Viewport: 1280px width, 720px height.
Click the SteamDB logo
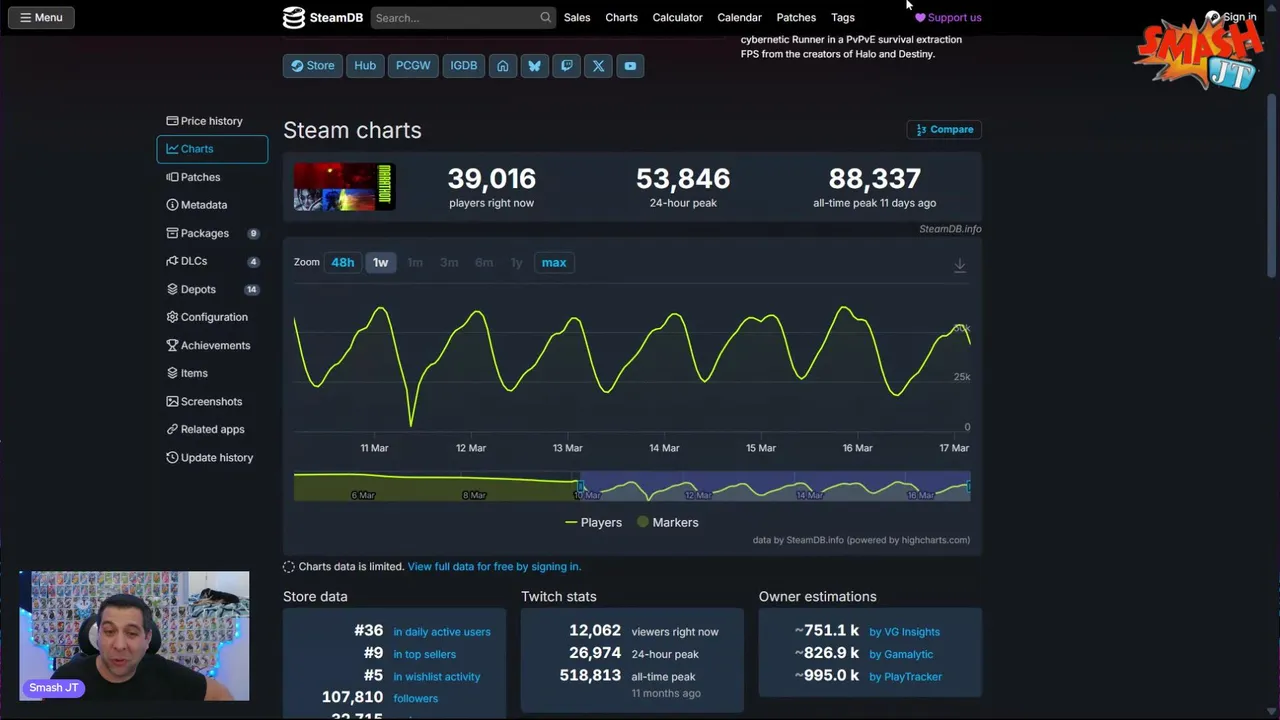point(322,17)
